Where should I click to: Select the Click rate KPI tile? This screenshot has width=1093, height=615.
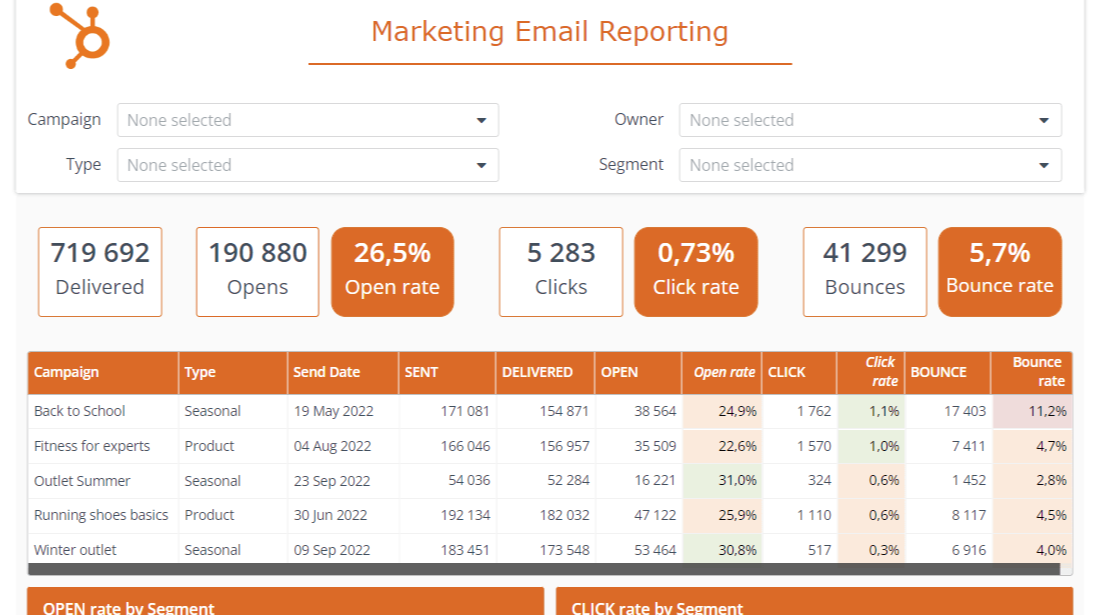(696, 271)
